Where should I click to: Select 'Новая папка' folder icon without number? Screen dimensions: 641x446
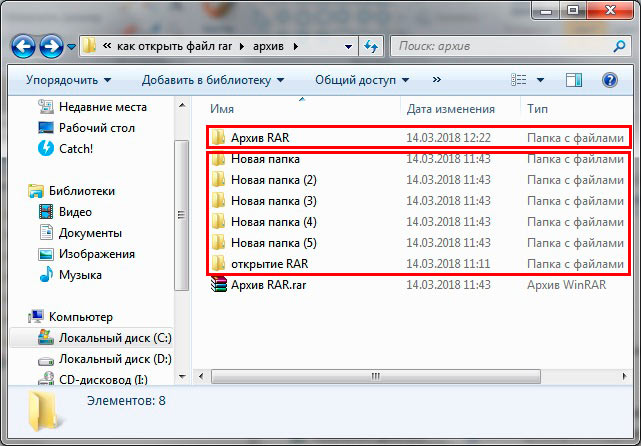tap(218, 159)
